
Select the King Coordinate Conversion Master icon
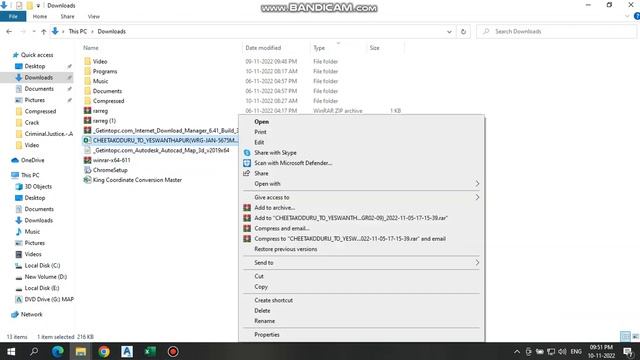coord(87,180)
